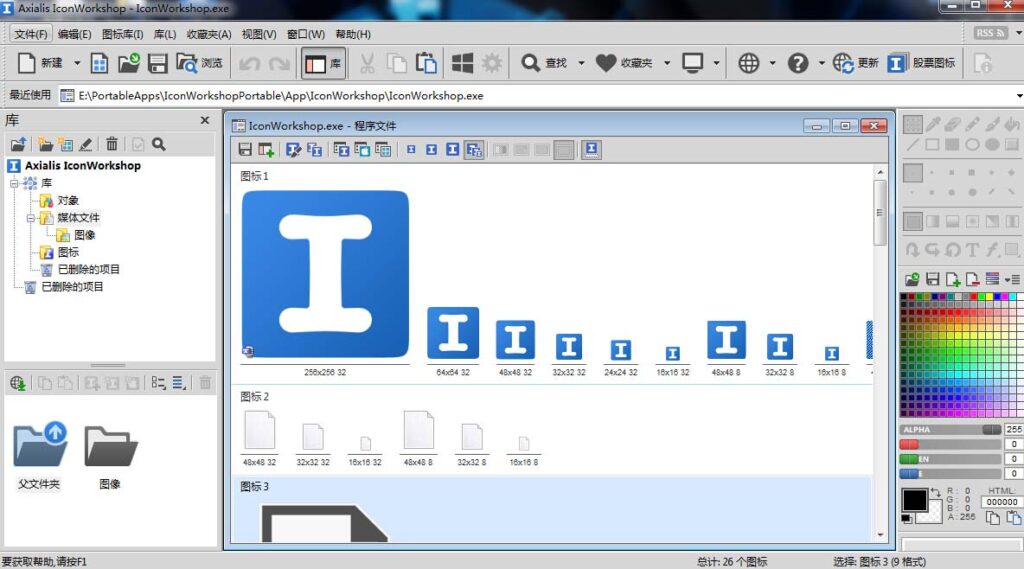Close the 库 side panel
Viewport: 1024px width, 569px height.
point(205,120)
